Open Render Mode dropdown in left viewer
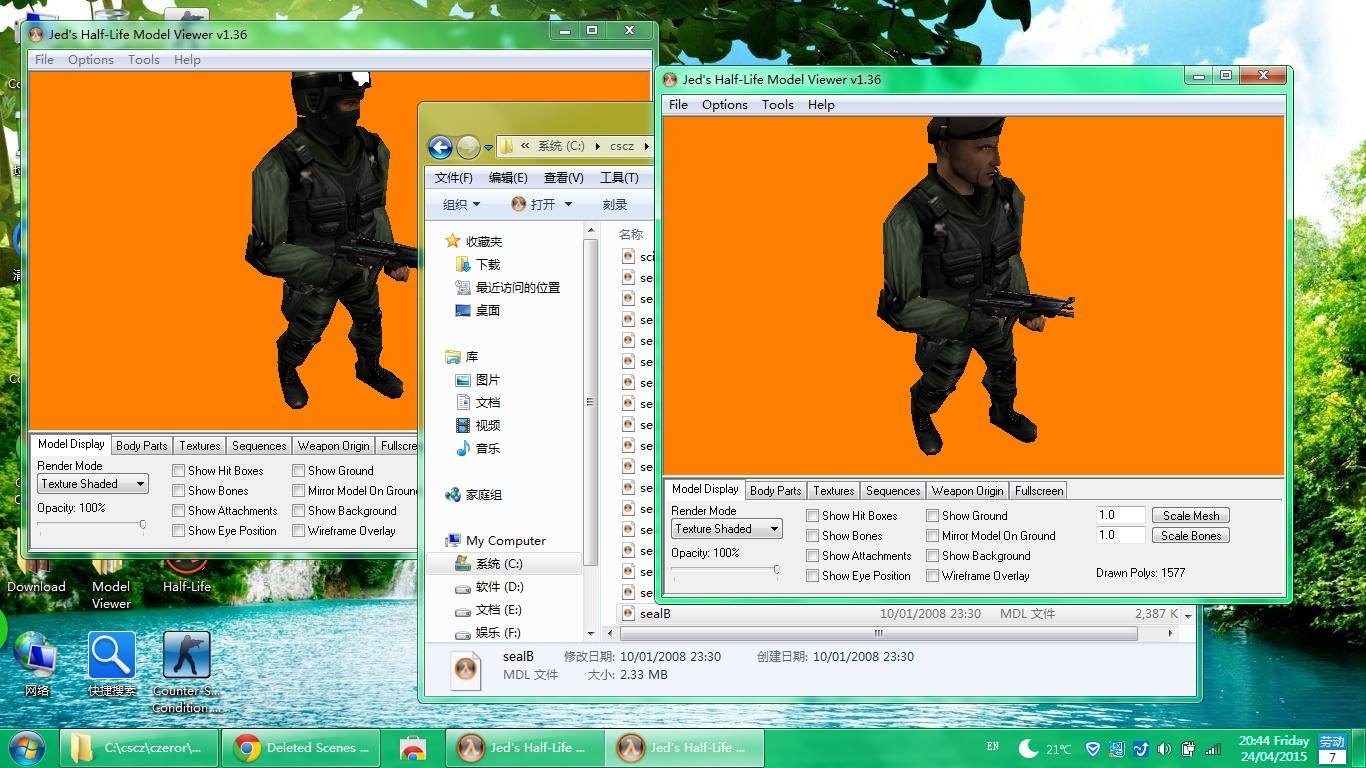1366x768 pixels. point(93,484)
